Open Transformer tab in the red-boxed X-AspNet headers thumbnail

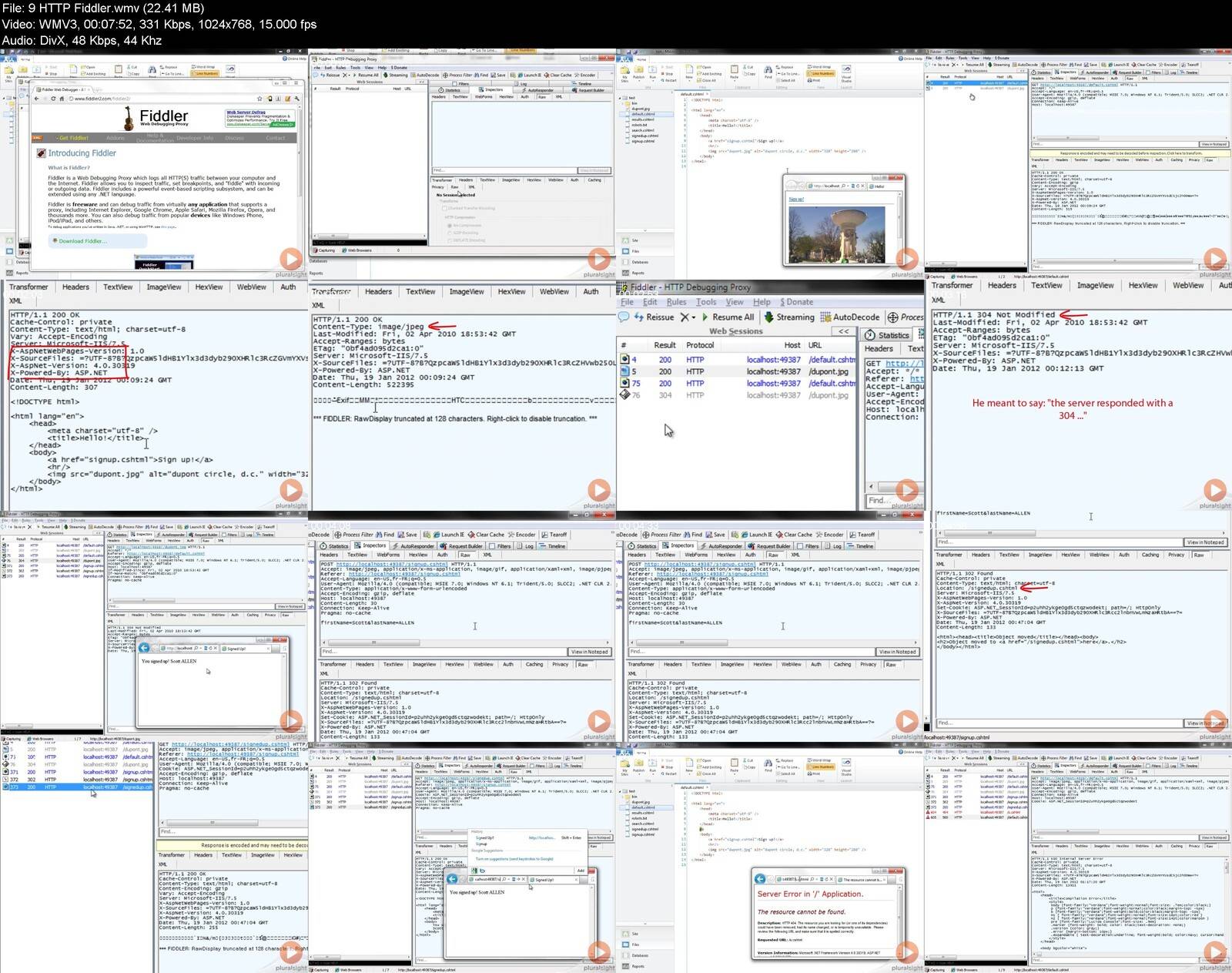coord(28,287)
